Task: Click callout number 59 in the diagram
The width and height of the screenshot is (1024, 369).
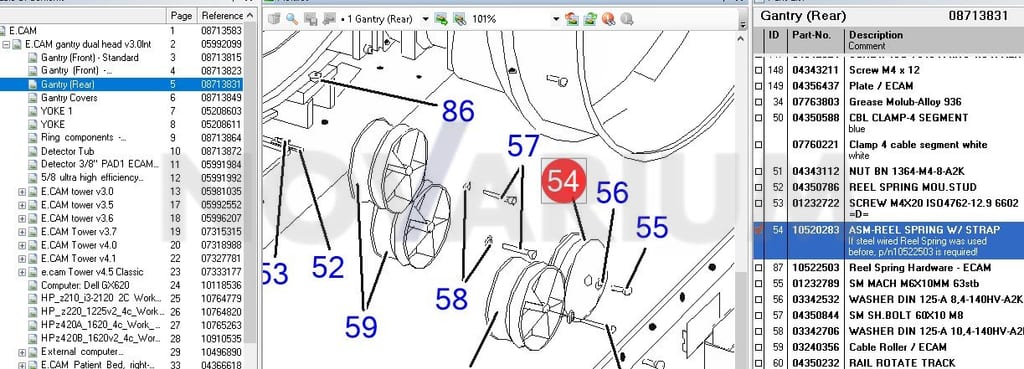Action: point(361,327)
